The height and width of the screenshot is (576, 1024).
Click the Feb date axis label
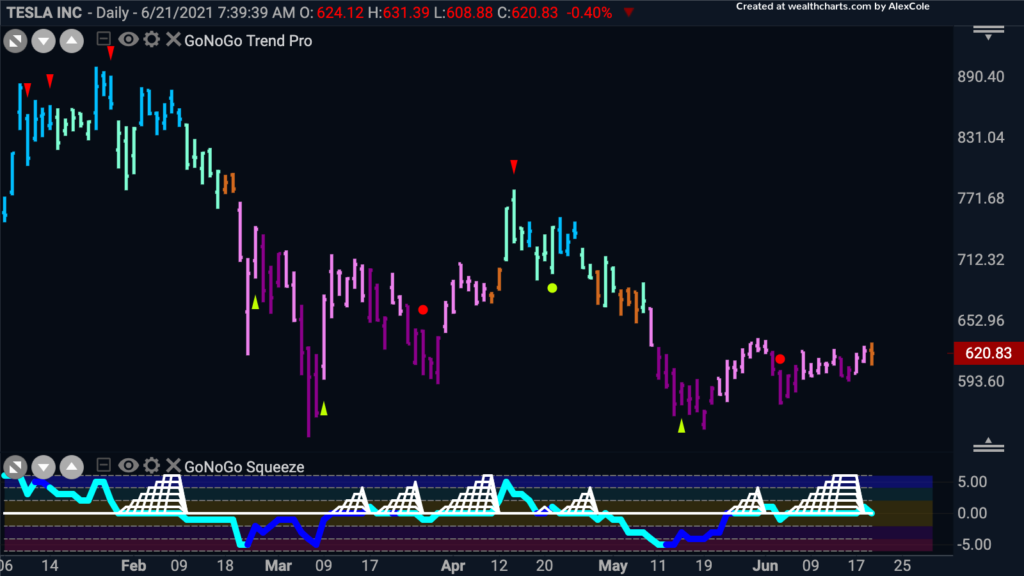(134, 566)
